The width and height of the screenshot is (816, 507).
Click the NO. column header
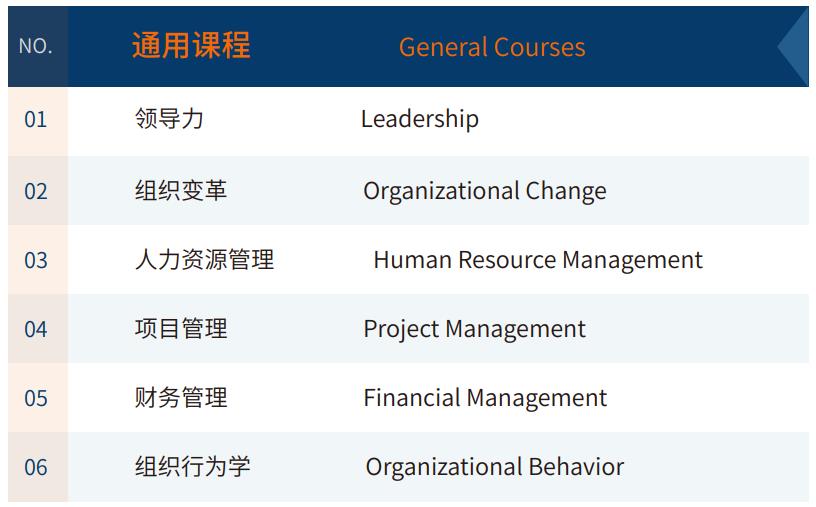point(35,46)
